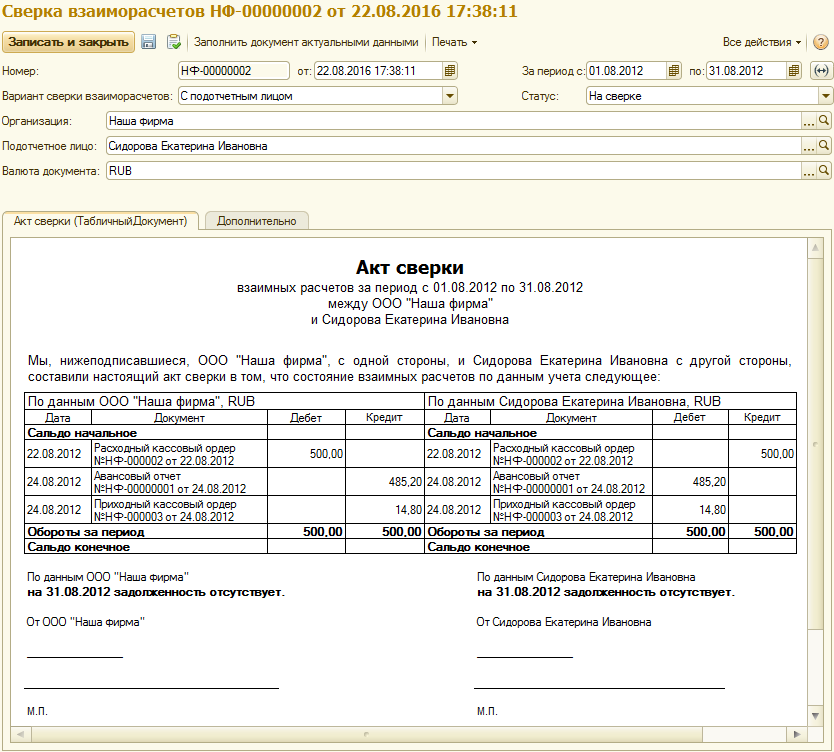Click left Расходный кассовый ордер document cell
The image size is (834, 752).
[x=179, y=454]
